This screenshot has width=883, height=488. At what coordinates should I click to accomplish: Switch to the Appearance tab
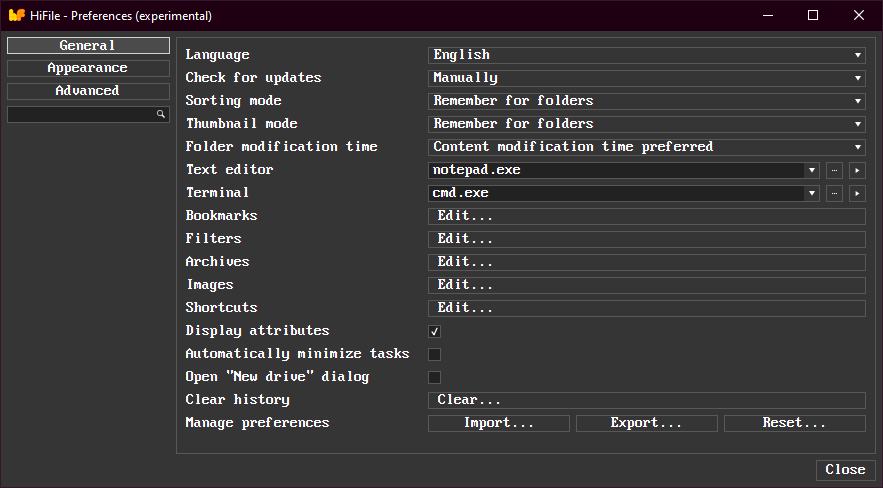(88, 68)
